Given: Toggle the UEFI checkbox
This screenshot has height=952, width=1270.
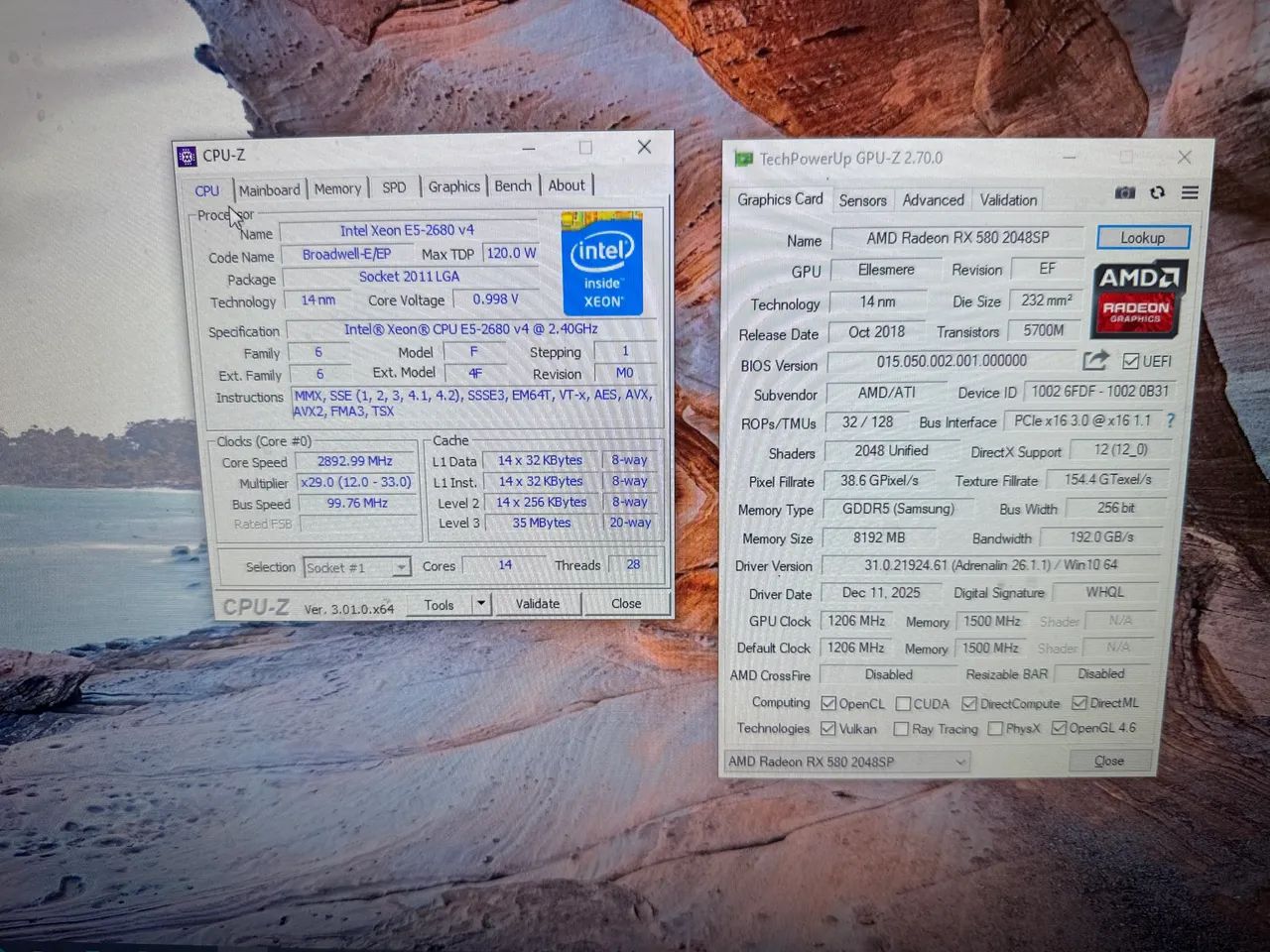Looking at the screenshot, I should click(x=1130, y=361).
